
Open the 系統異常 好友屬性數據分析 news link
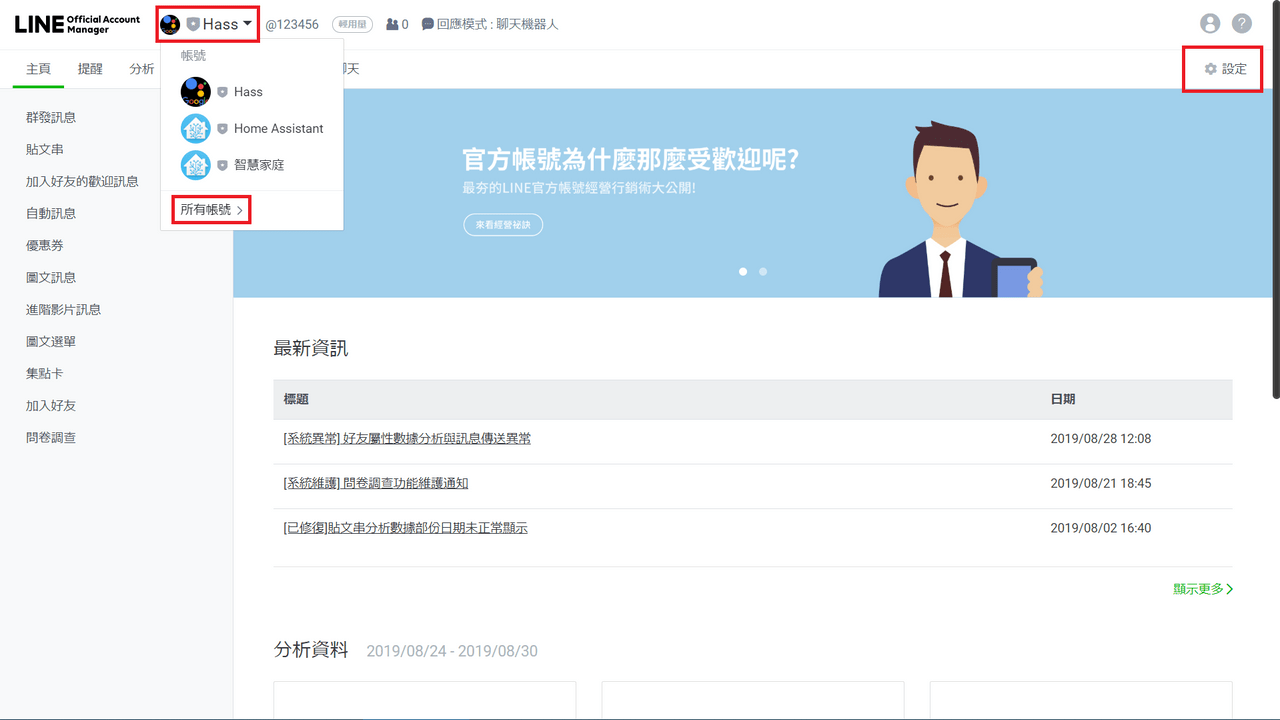point(407,438)
